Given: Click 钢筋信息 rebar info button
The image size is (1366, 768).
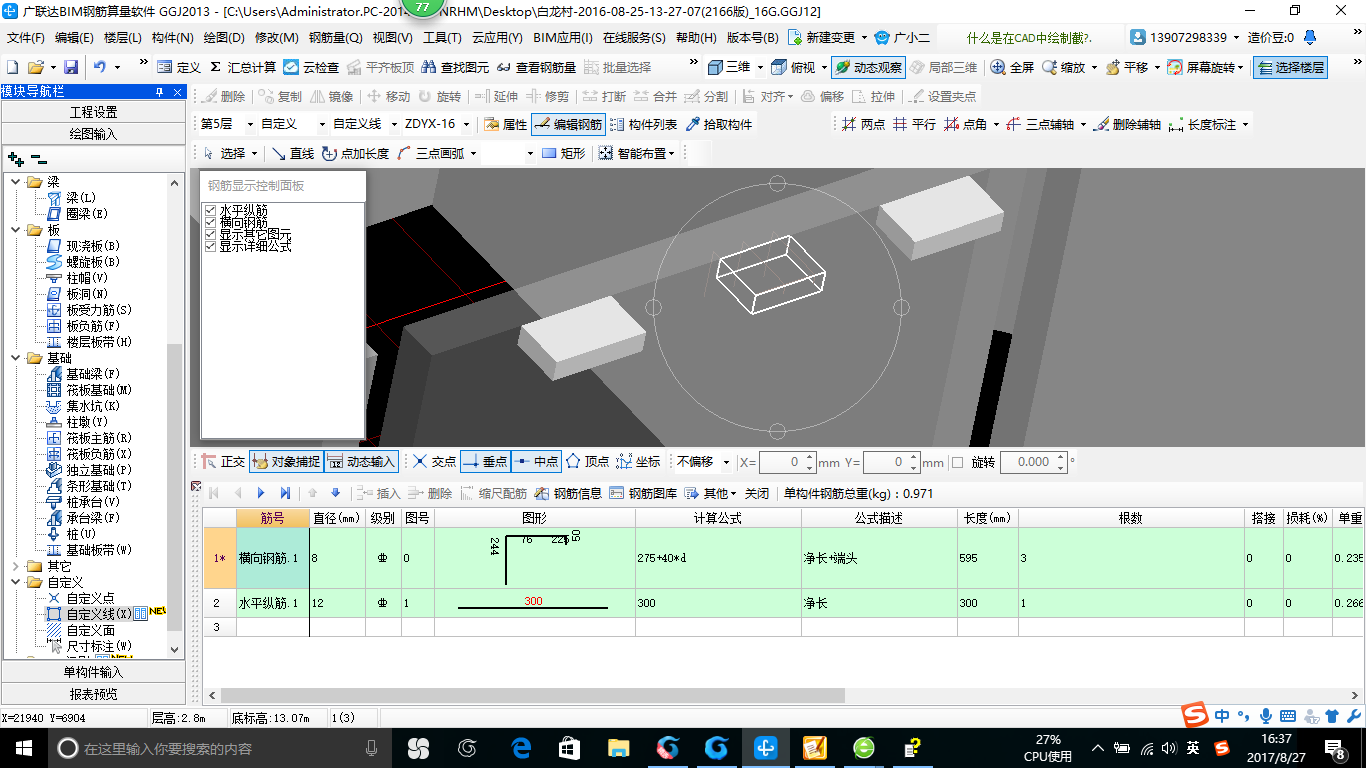Looking at the screenshot, I should point(568,493).
